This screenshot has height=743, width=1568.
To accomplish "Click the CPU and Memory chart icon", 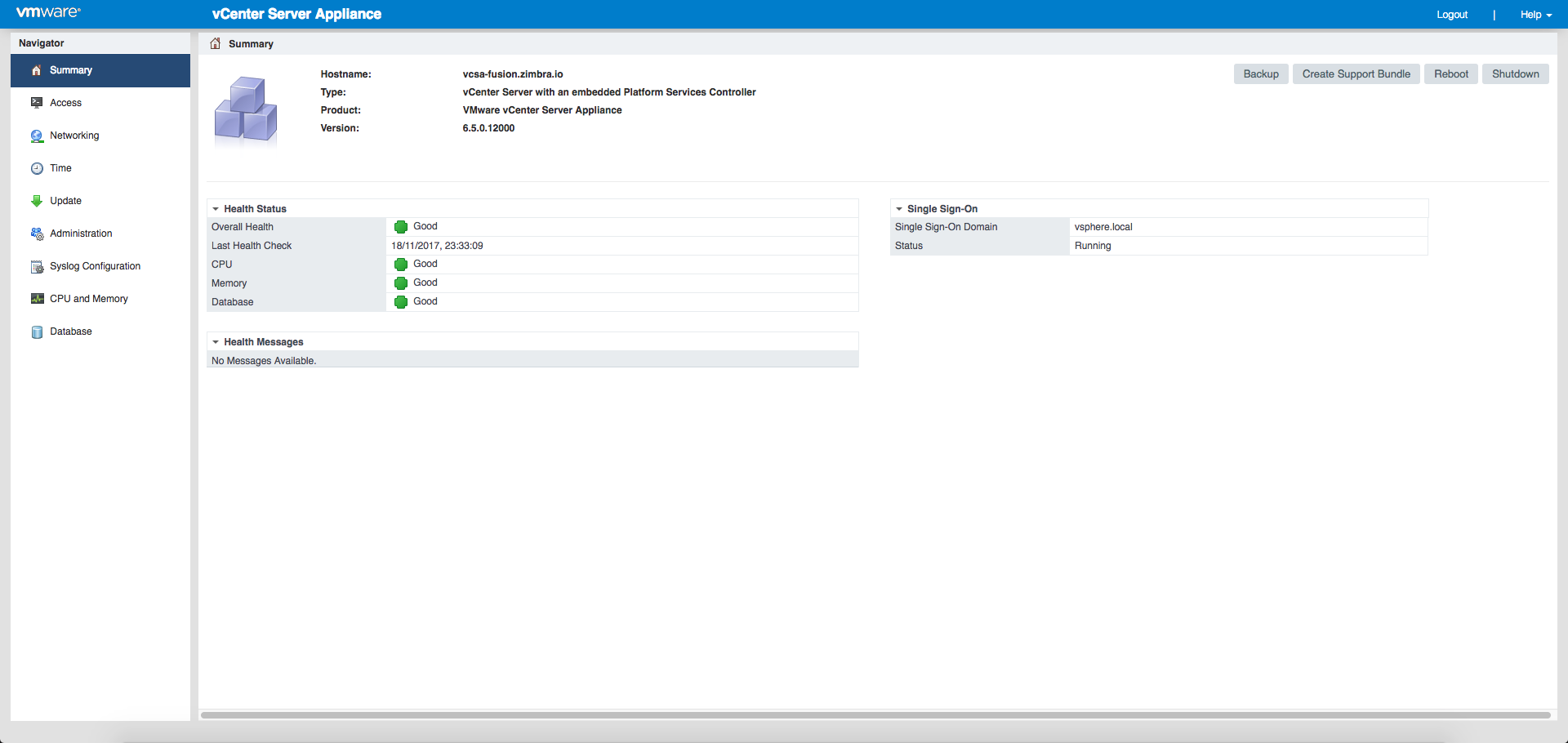I will pyautogui.click(x=37, y=299).
